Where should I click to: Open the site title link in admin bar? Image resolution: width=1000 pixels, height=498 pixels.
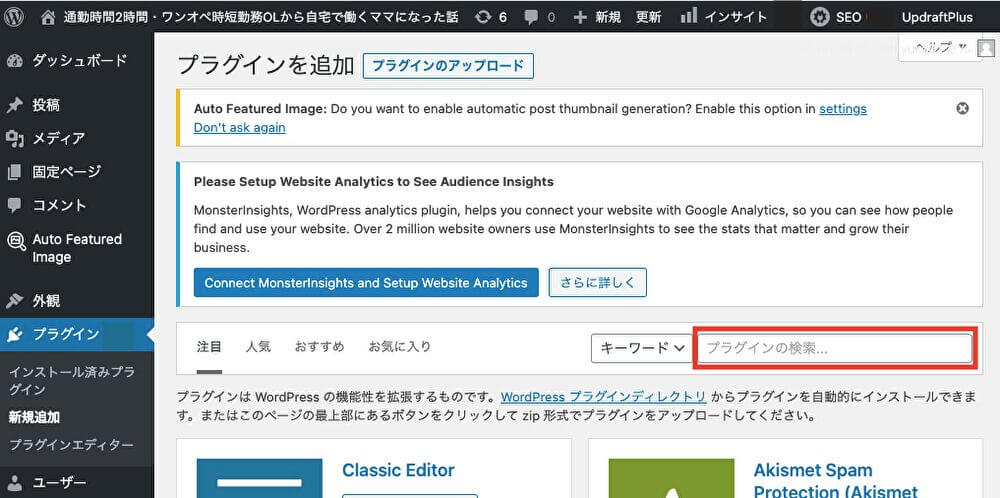[260, 17]
